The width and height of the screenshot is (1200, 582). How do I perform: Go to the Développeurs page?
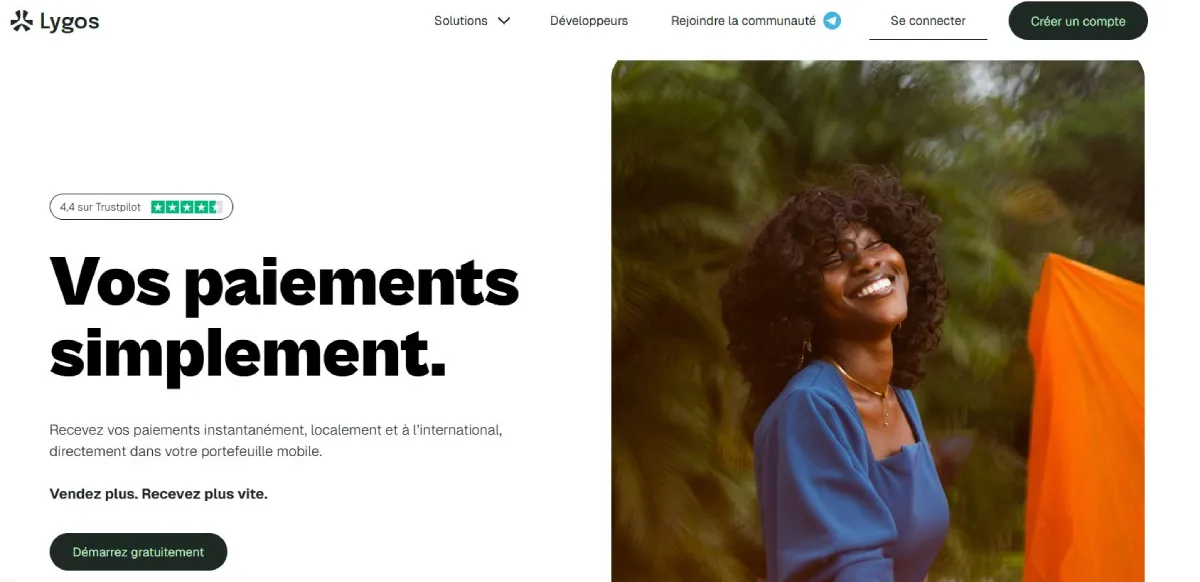[589, 20]
